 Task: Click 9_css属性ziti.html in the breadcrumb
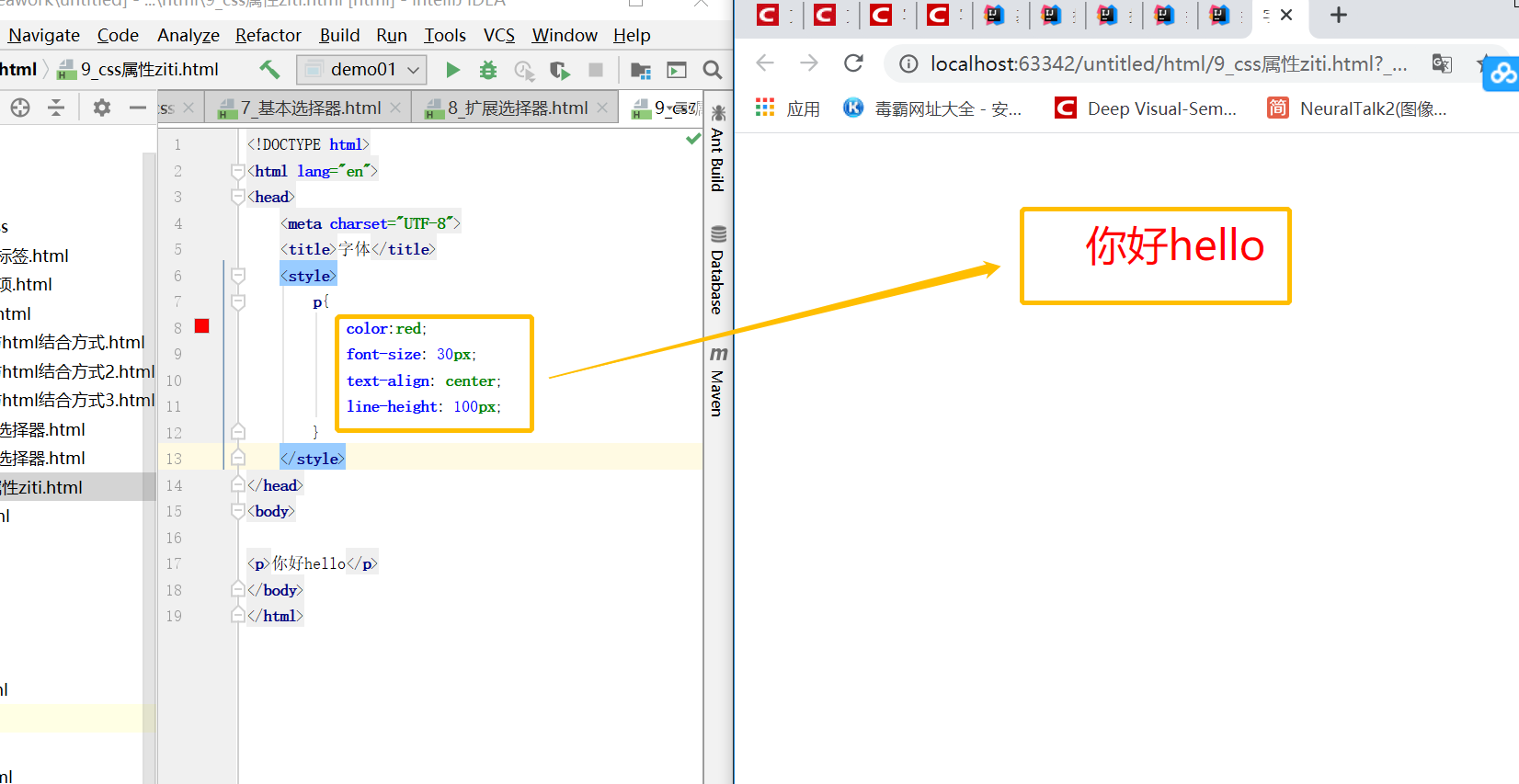pyautogui.click(x=139, y=69)
